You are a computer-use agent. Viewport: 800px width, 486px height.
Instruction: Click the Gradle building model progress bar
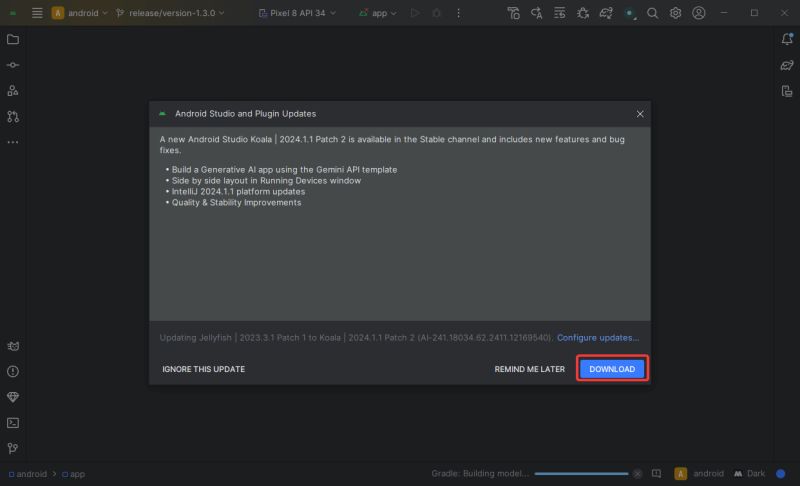[581, 474]
